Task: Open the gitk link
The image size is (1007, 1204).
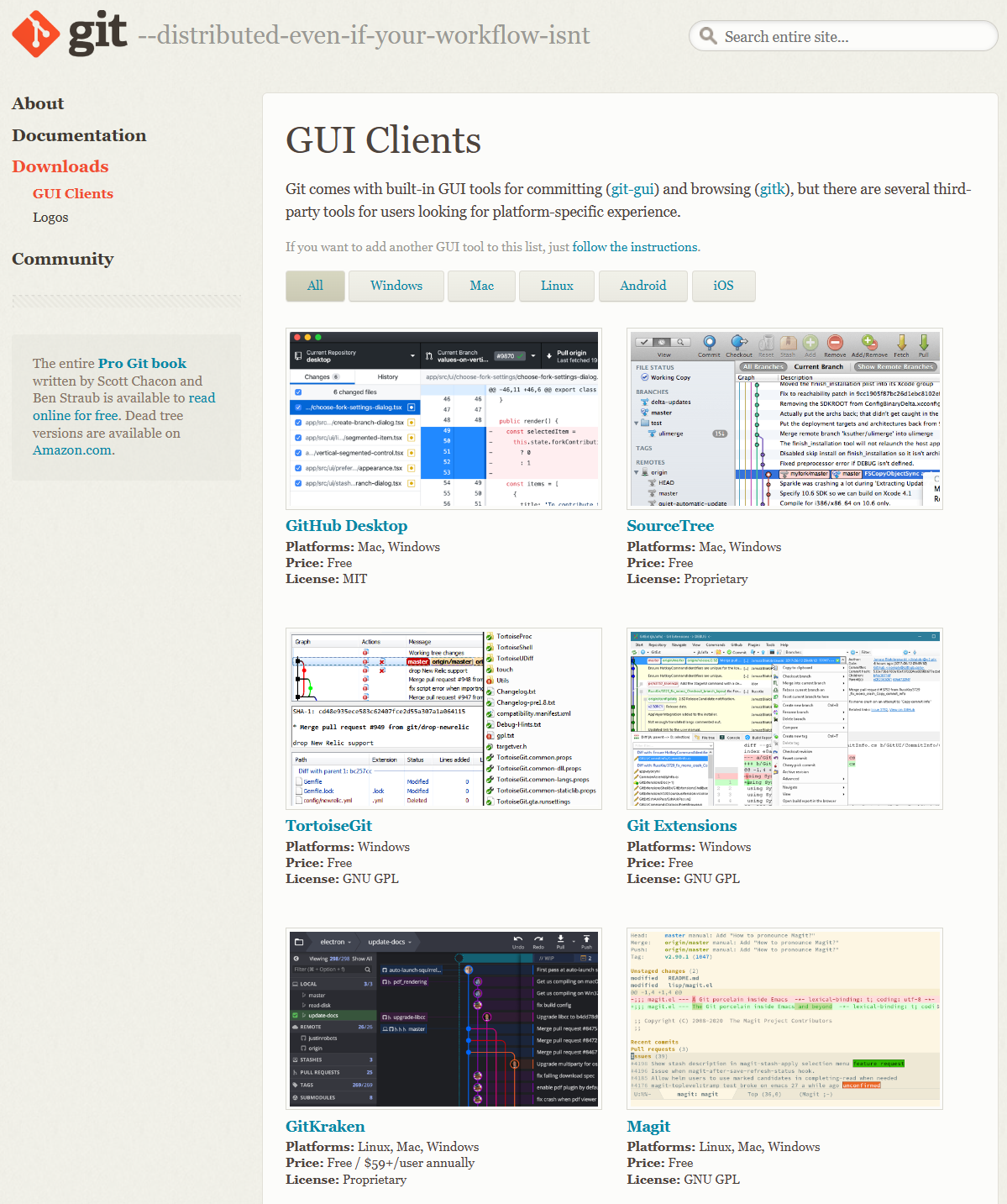Action: [x=772, y=189]
